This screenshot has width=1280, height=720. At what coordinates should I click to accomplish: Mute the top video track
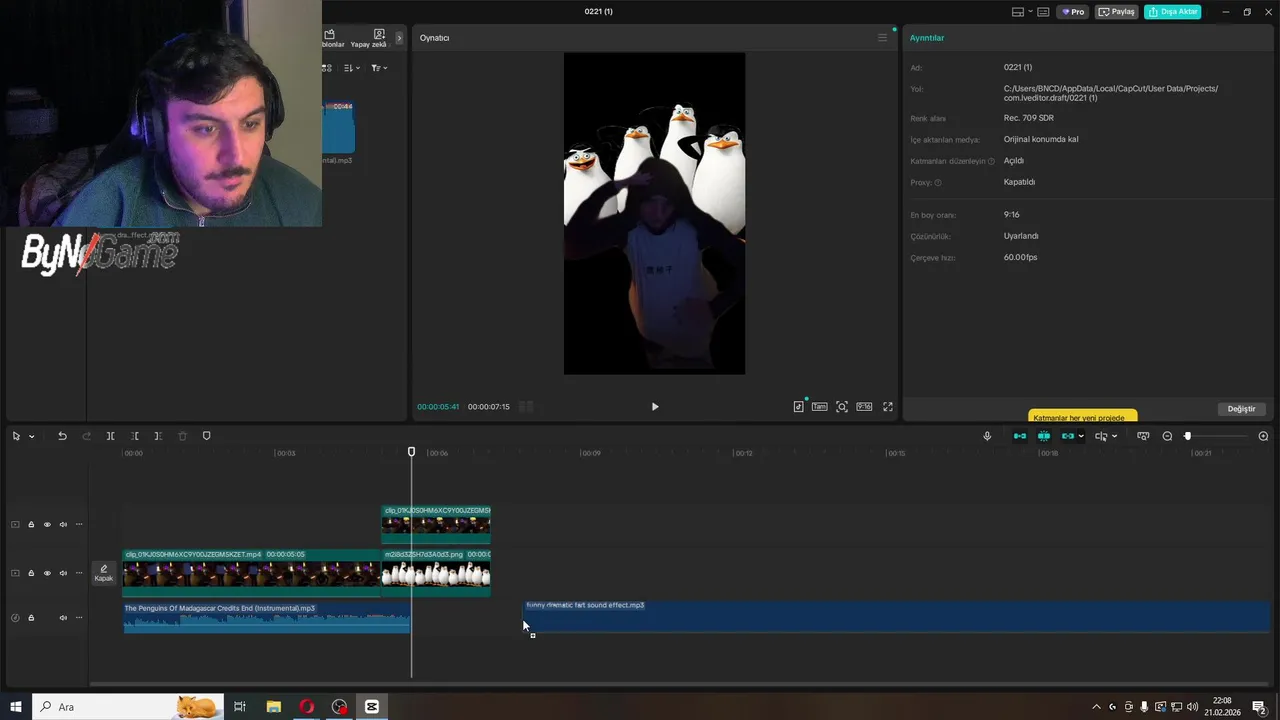[x=63, y=524]
